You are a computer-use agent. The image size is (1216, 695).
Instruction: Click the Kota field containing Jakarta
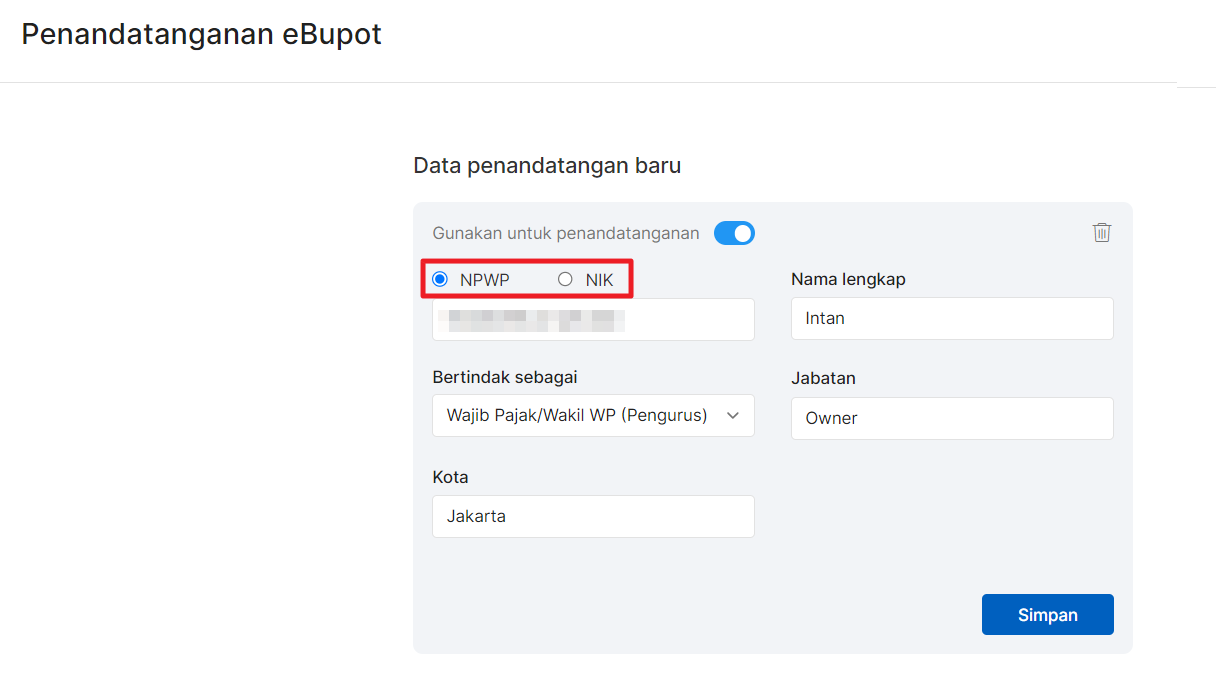pos(593,517)
